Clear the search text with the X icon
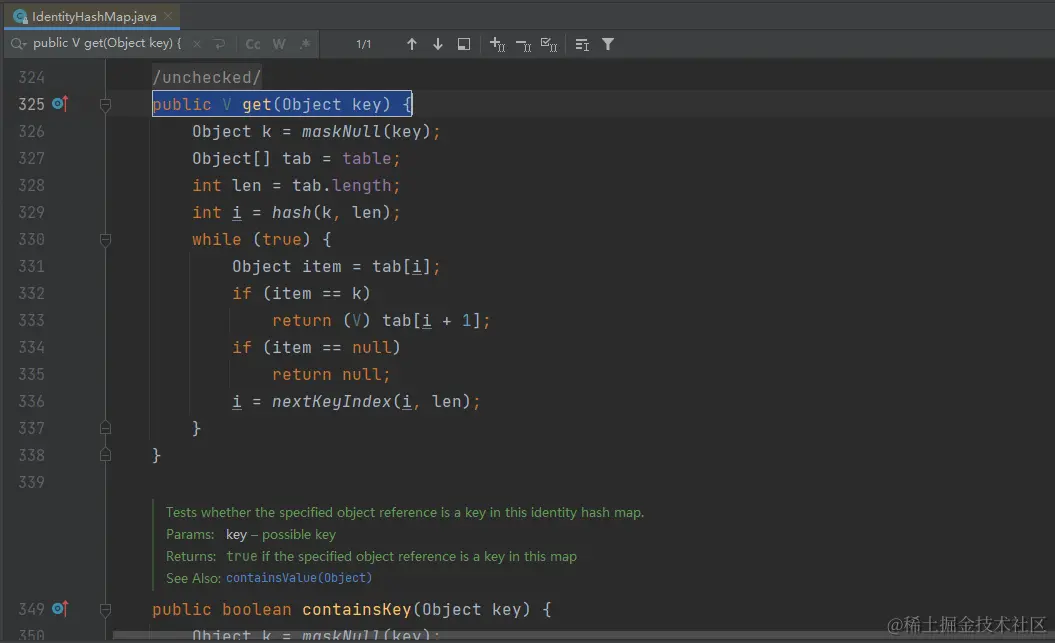Viewport: 1055px width, 643px height. click(x=197, y=44)
